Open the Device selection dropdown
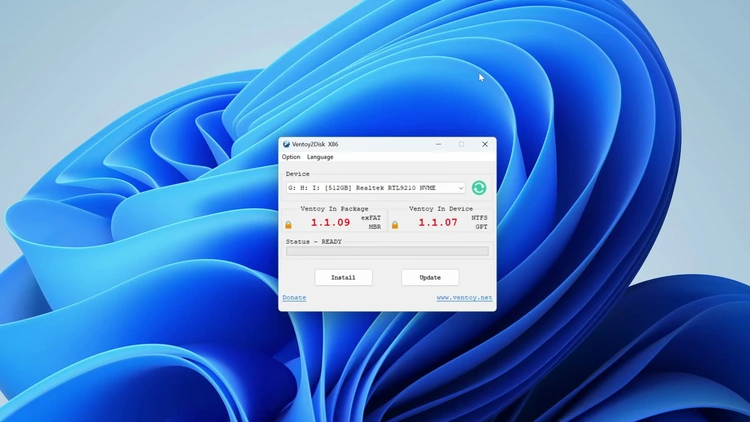750x422 pixels. click(x=375, y=188)
